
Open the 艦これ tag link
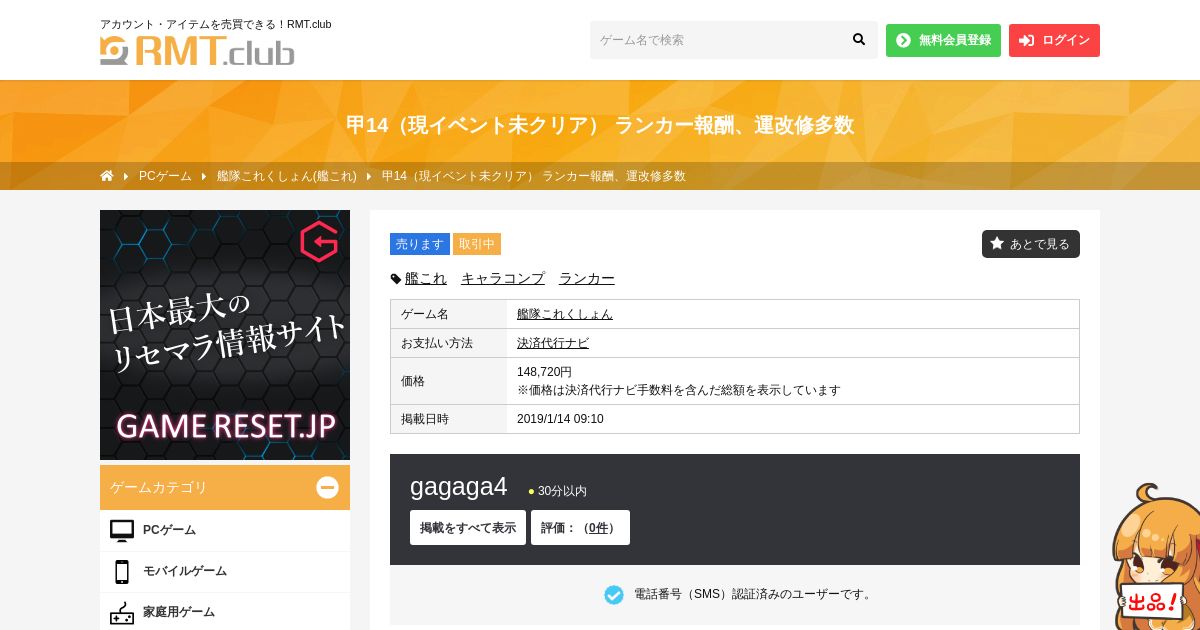pyautogui.click(x=426, y=279)
